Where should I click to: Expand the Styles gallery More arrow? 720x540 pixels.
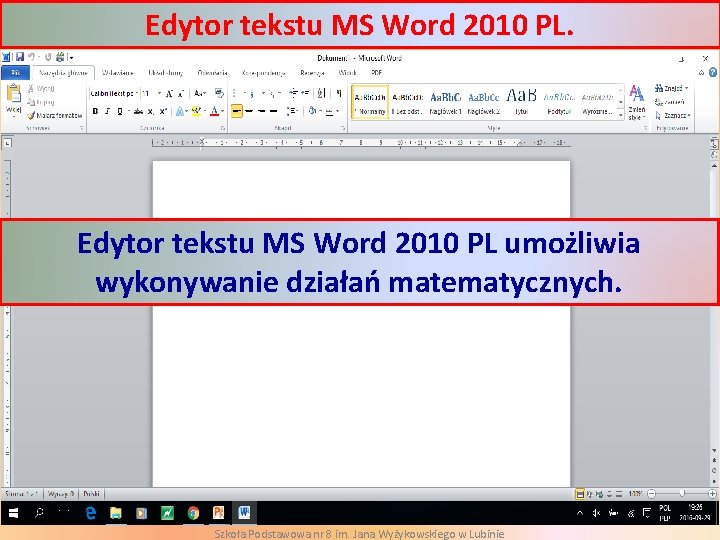[x=620, y=116]
